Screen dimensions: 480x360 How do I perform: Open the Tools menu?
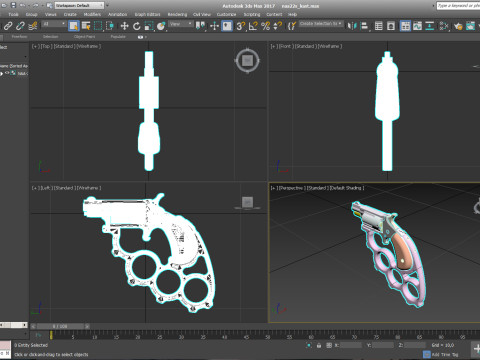13,14
